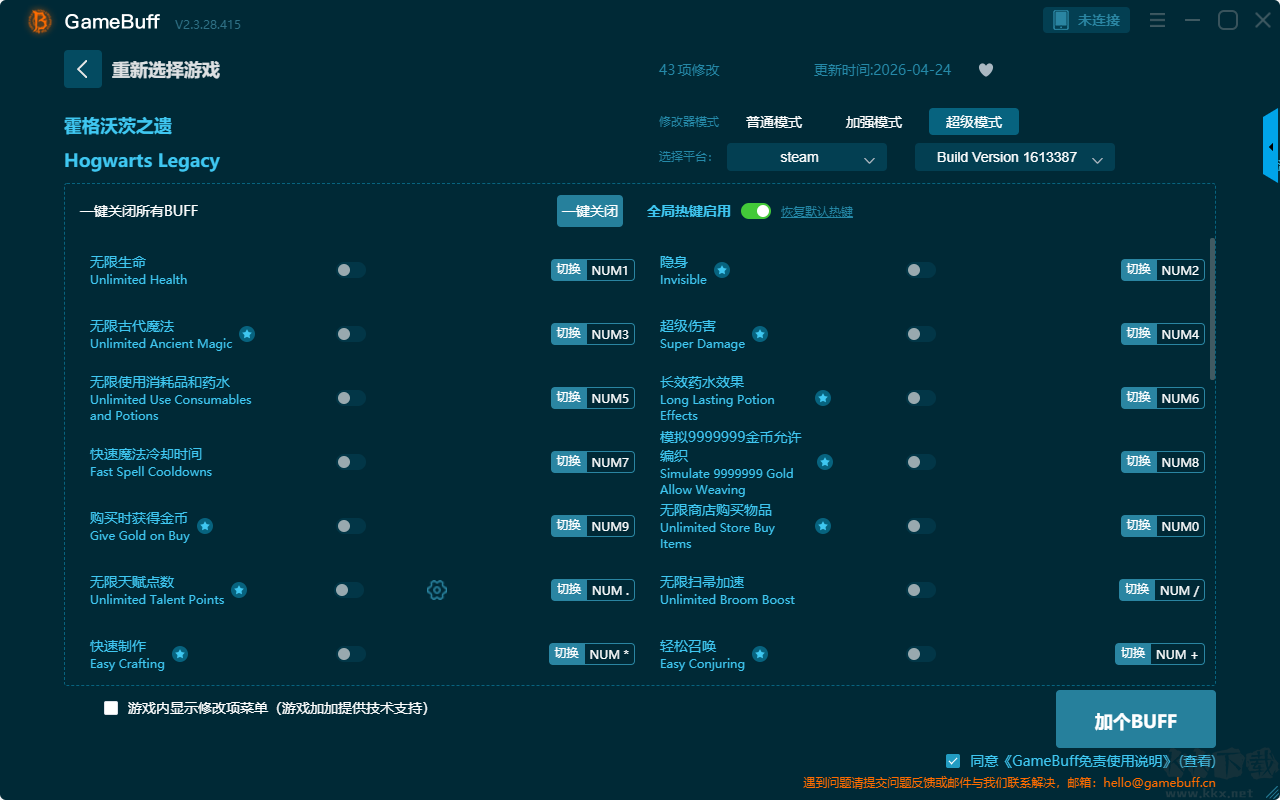Click the GameBuff logo icon
This screenshot has width=1280, height=800.
[40, 21]
